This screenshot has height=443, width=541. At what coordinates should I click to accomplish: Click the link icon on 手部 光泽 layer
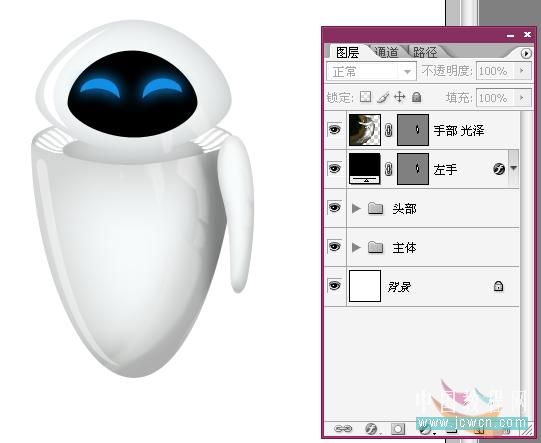388,130
